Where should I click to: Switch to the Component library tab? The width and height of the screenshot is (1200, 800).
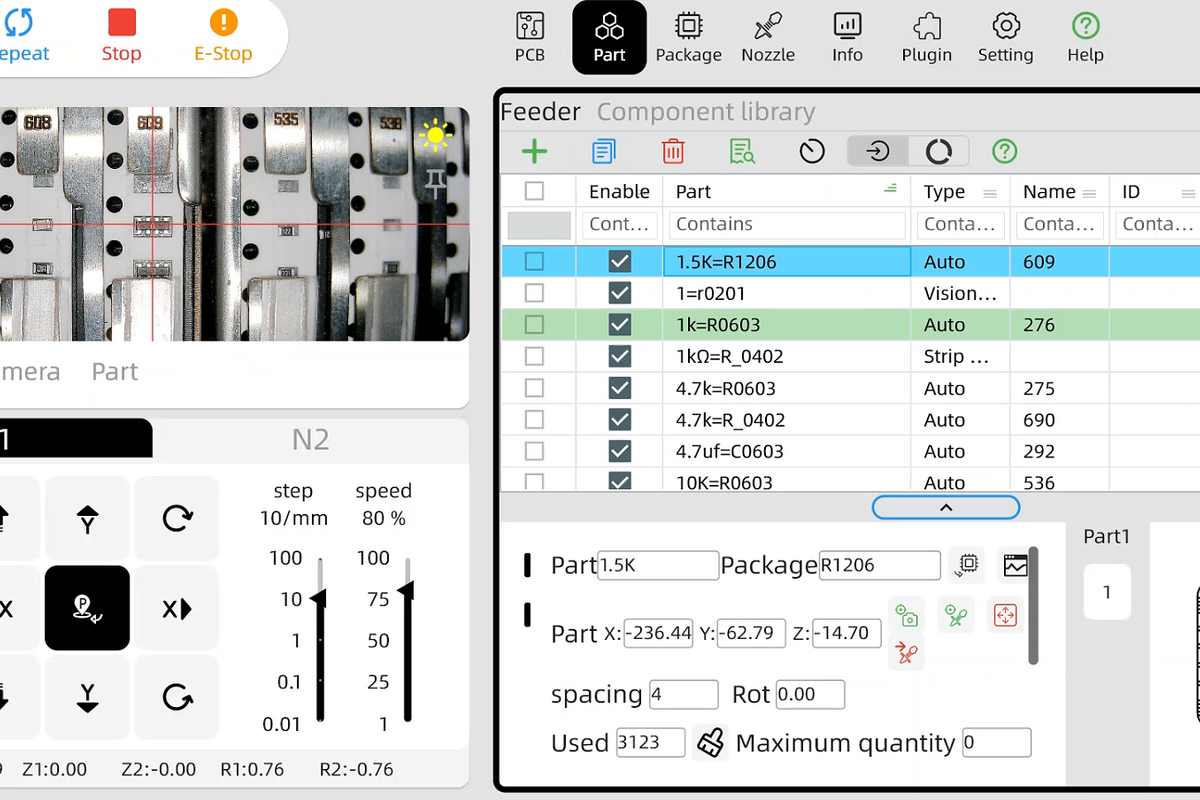706,112
